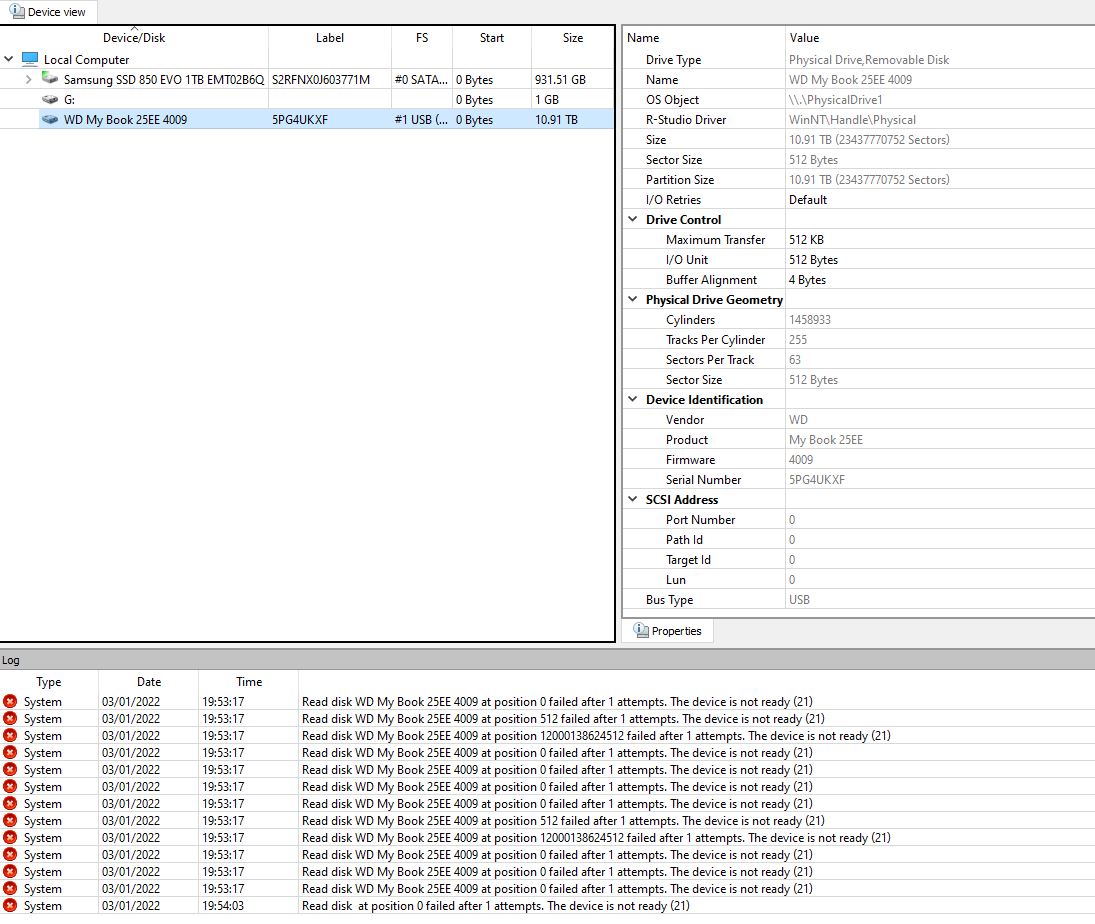Click the properties Value column header
Image resolution: width=1095 pixels, height=924 pixels.
point(940,38)
